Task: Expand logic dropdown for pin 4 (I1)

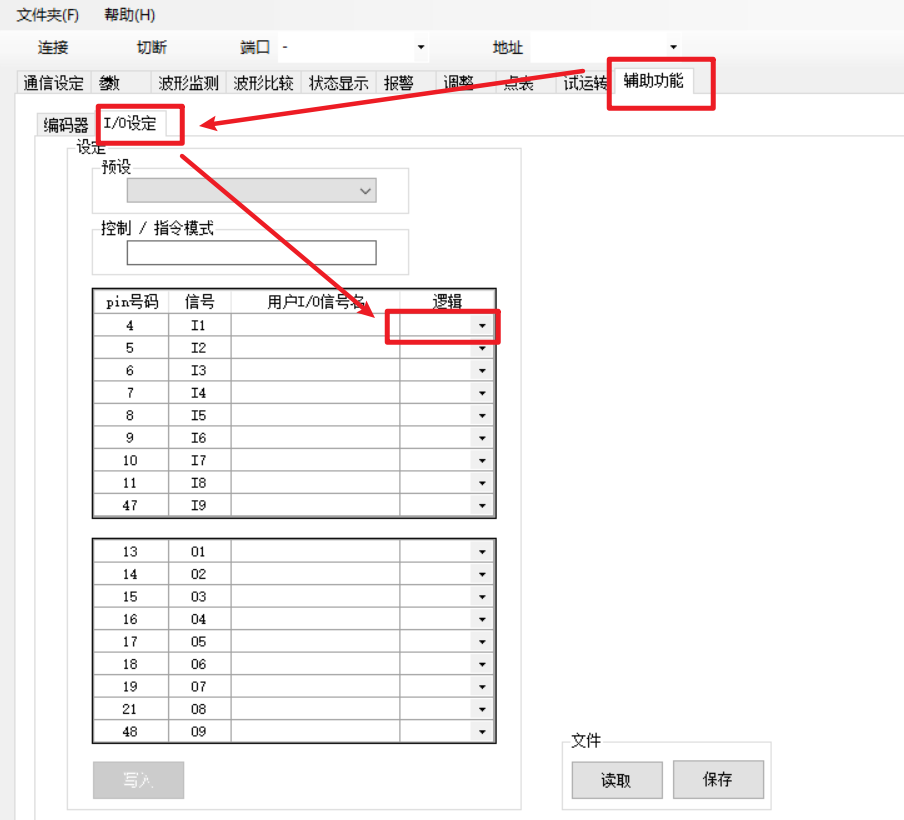Action: 482,326
